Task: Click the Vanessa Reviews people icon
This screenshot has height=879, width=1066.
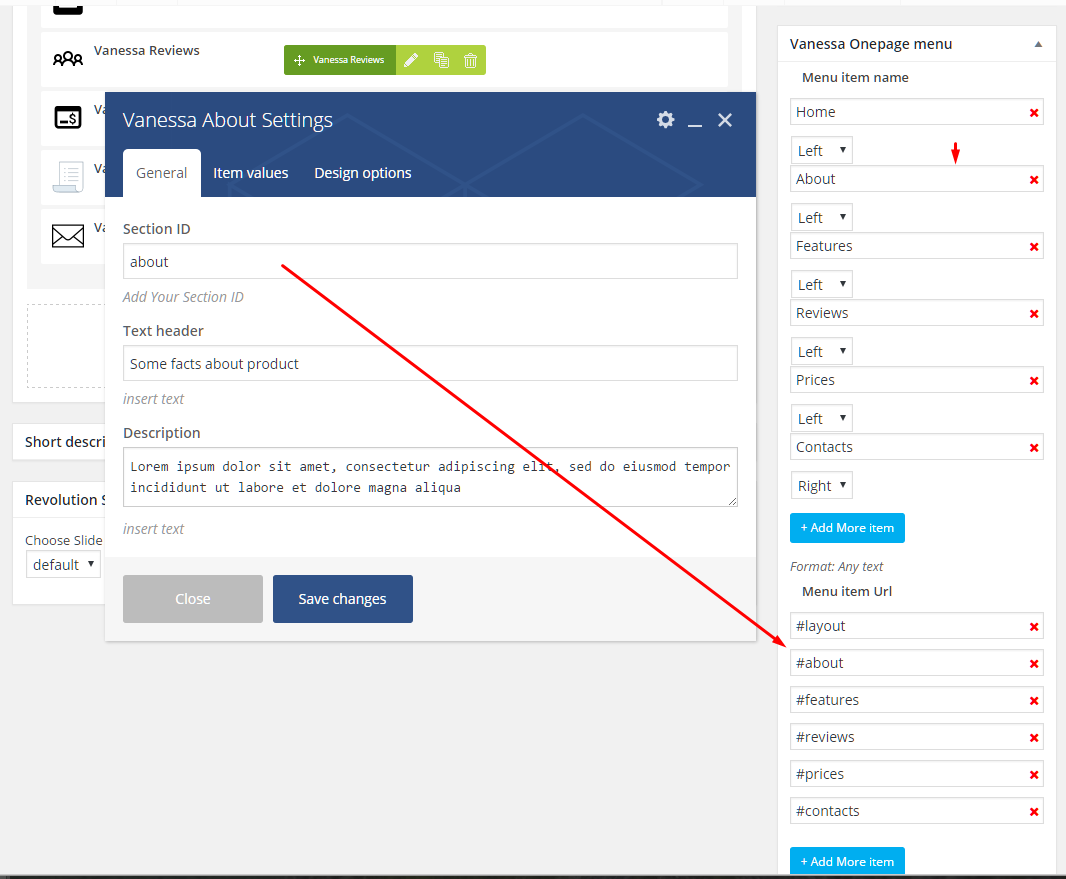Action: click(68, 59)
